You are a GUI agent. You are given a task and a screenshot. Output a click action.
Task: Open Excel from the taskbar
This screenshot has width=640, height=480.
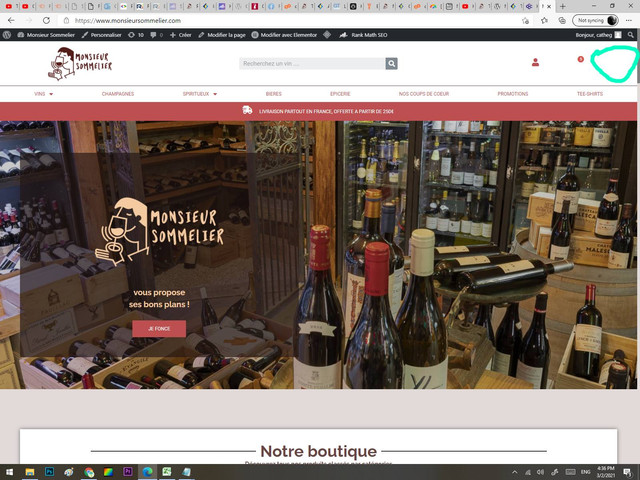click(x=167, y=472)
